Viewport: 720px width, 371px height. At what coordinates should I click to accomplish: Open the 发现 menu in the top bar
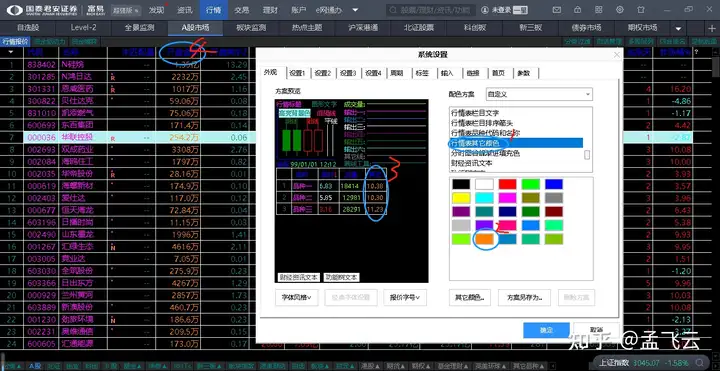pos(156,10)
